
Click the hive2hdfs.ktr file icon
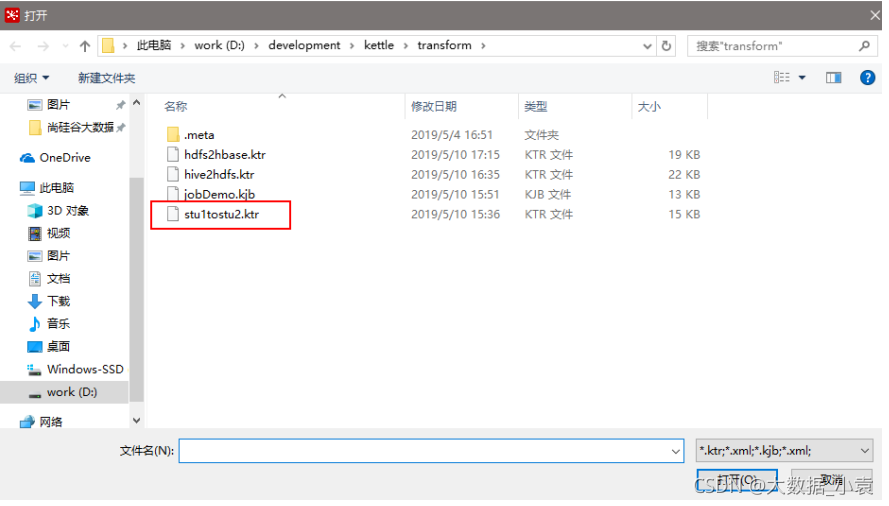173,175
